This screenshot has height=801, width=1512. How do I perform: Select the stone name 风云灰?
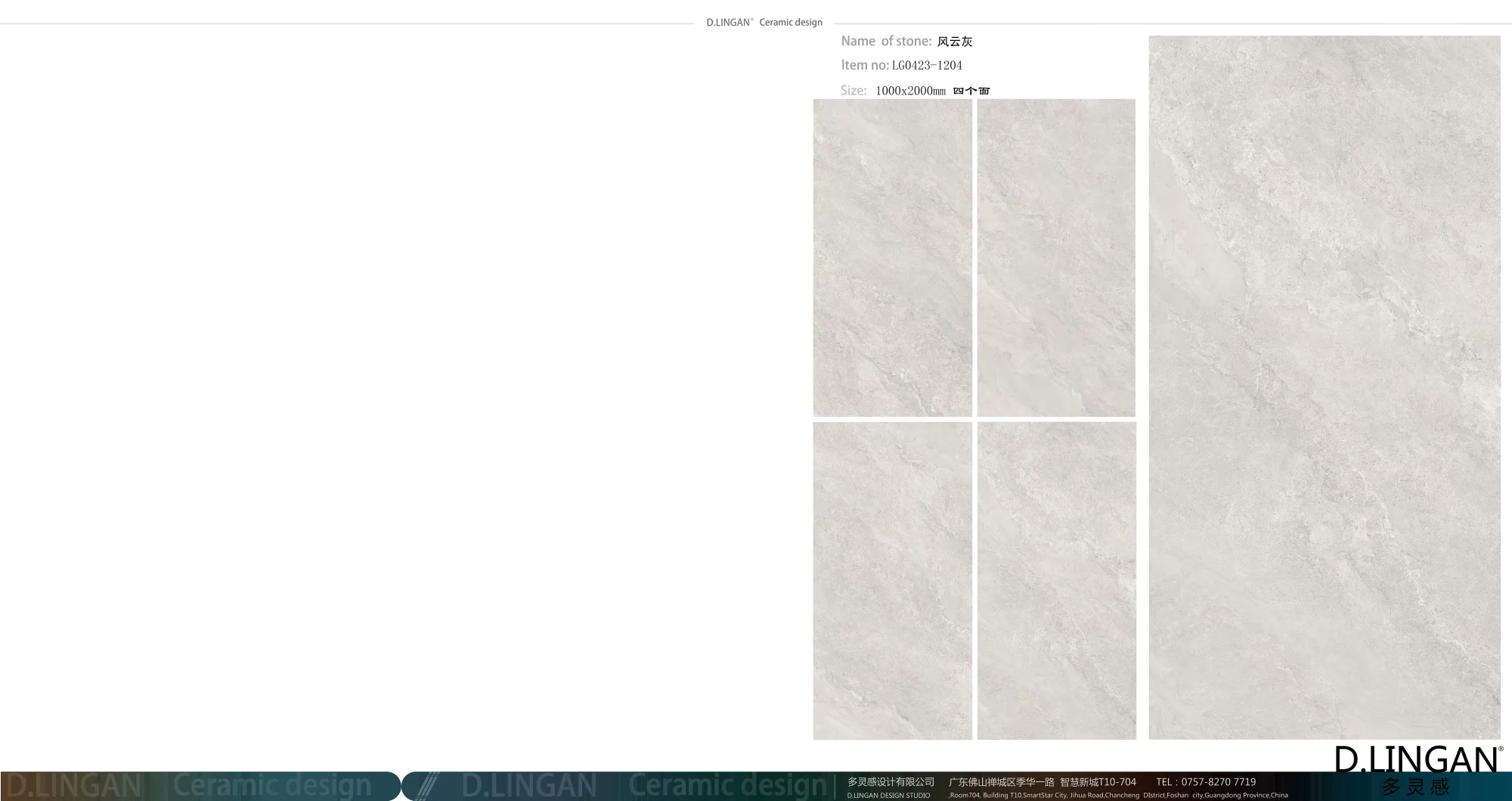pyautogui.click(x=955, y=42)
